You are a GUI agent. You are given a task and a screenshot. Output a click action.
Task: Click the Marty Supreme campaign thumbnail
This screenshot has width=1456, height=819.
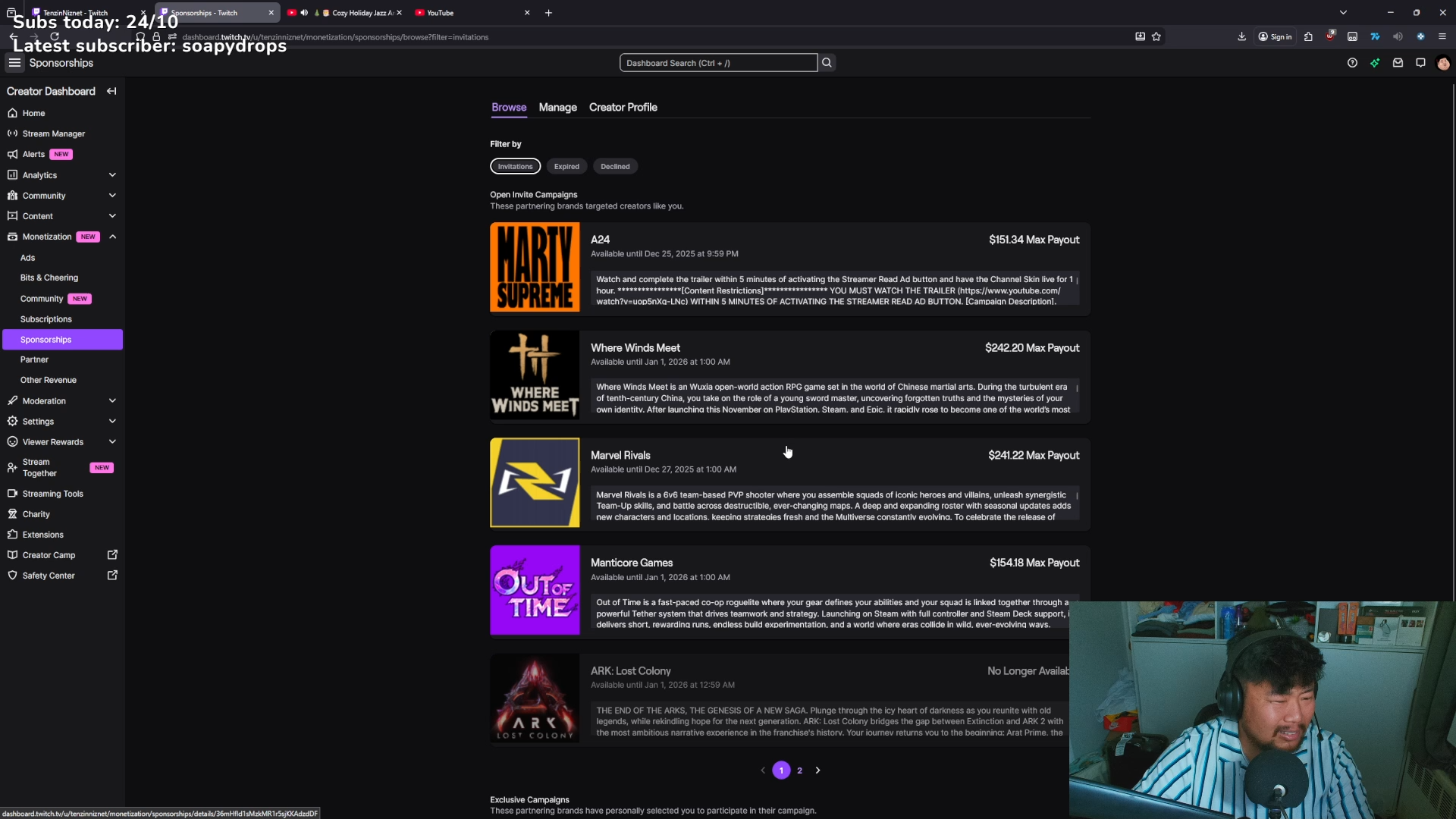point(535,267)
